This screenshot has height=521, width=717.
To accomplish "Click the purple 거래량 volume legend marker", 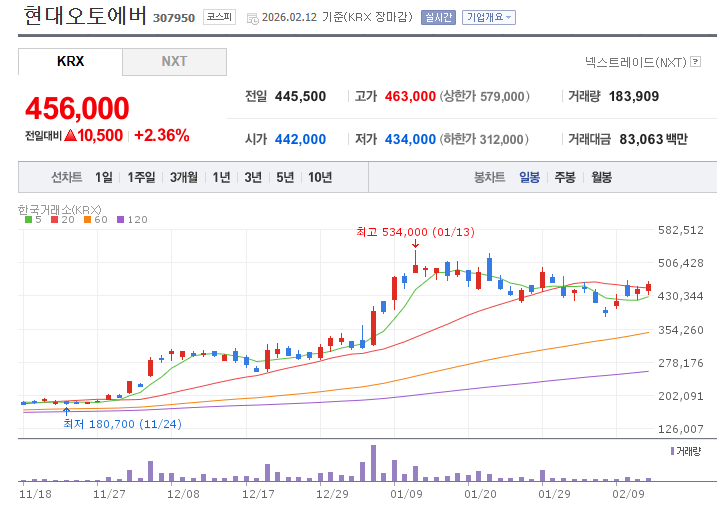I will (672, 451).
